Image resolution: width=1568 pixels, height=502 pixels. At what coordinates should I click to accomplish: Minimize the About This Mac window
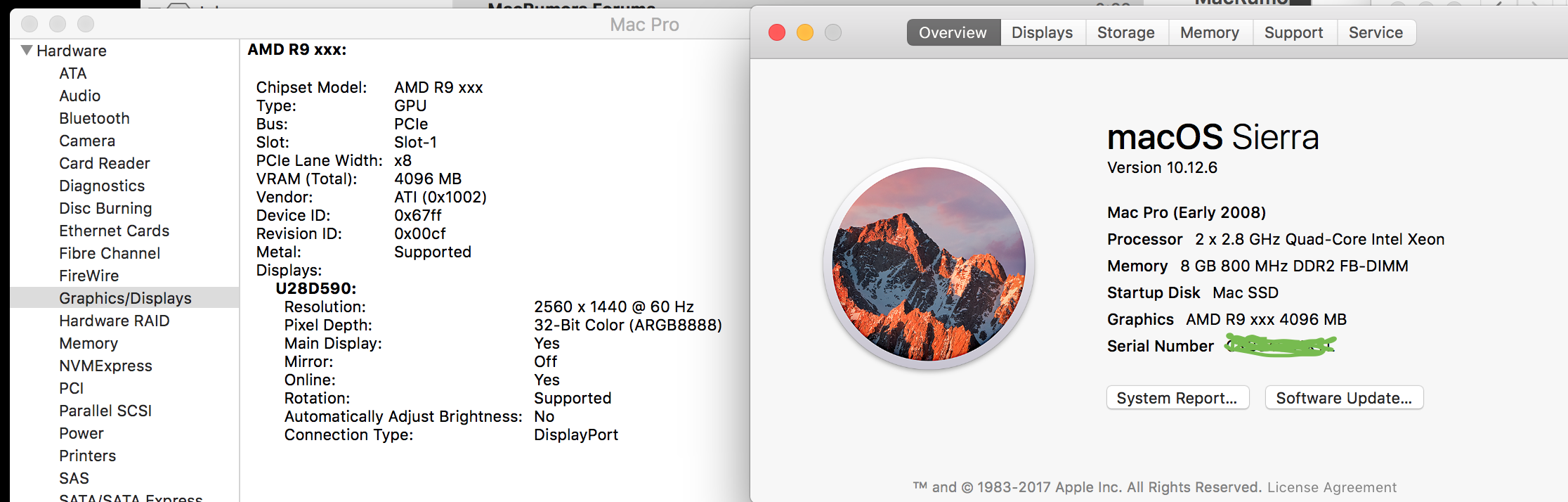click(x=805, y=32)
